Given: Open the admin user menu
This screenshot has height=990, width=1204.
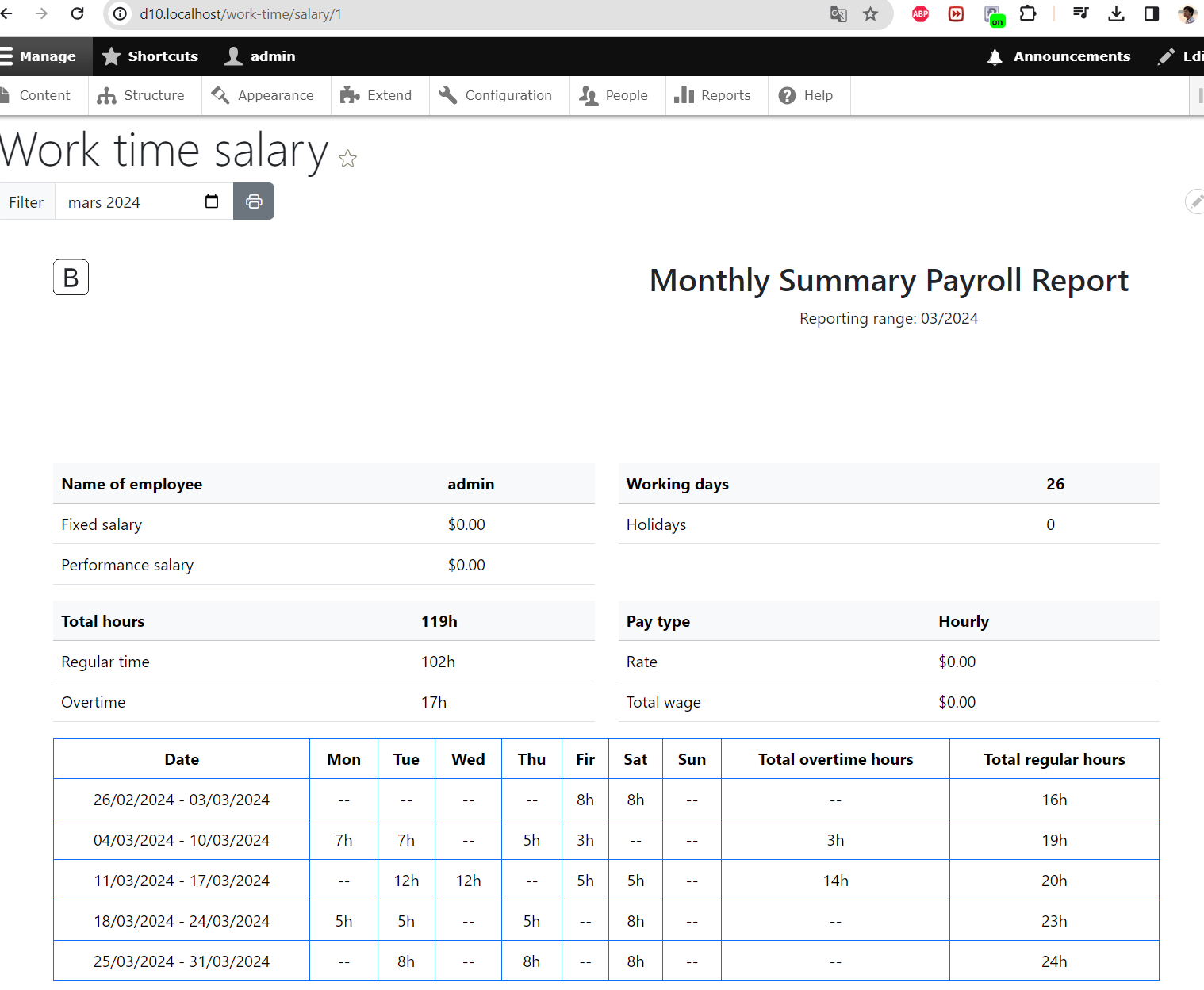Looking at the screenshot, I should tap(260, 56).
